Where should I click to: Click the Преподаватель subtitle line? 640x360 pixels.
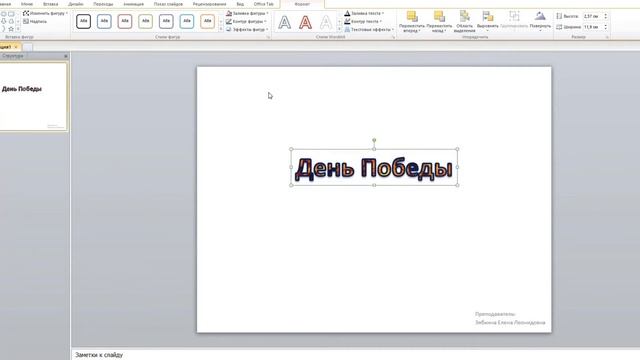[495, 314]
